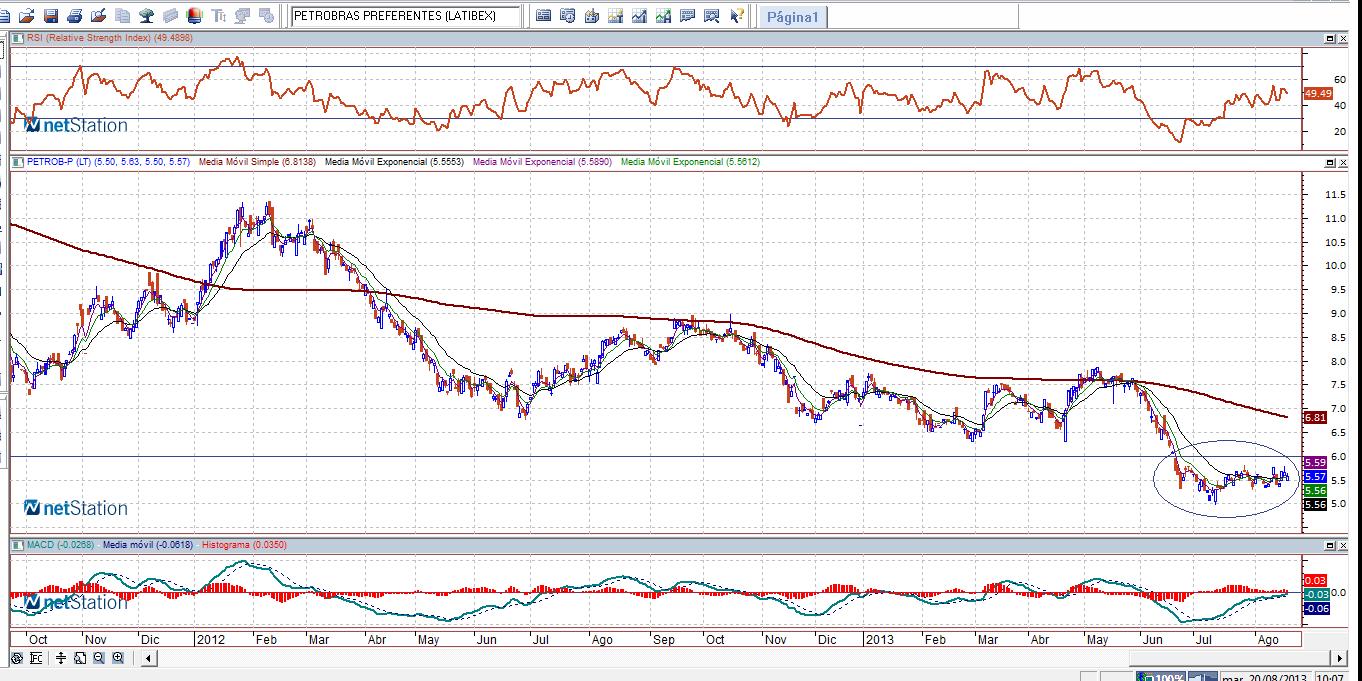The width and height of the screenshot is (1362, 681).
Task: Click the save floppy disk icon
Action: [x=49, y=16]
